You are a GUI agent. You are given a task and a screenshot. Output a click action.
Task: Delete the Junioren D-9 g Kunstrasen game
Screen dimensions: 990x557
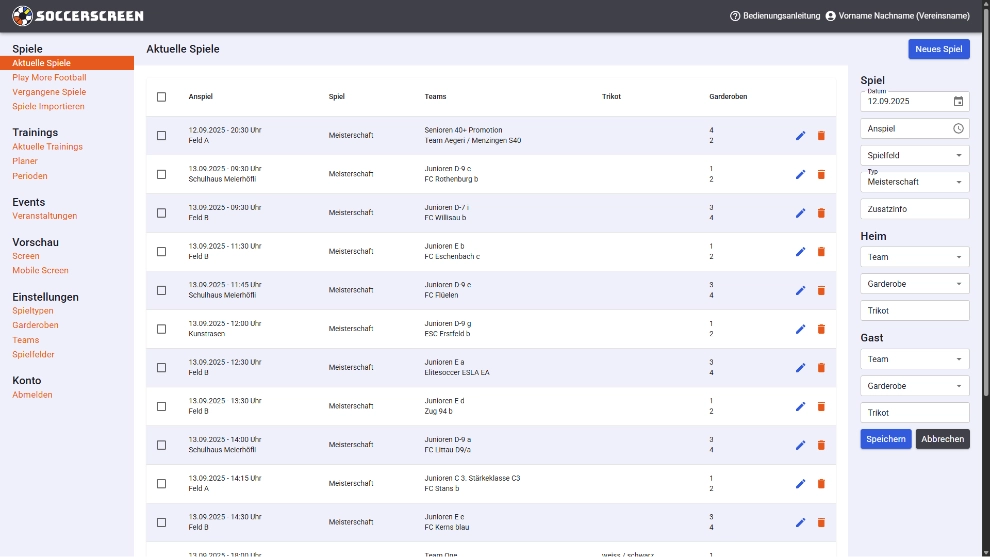tap(821, 329)
